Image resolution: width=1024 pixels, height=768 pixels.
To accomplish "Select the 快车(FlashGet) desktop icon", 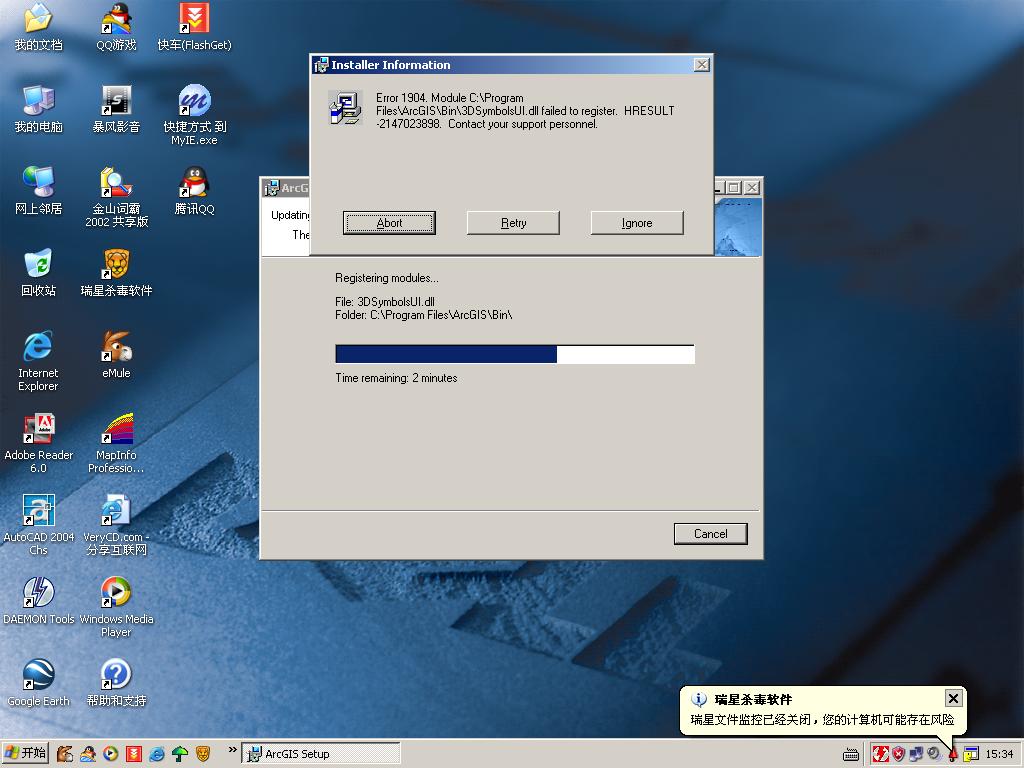I will (195, 27).
